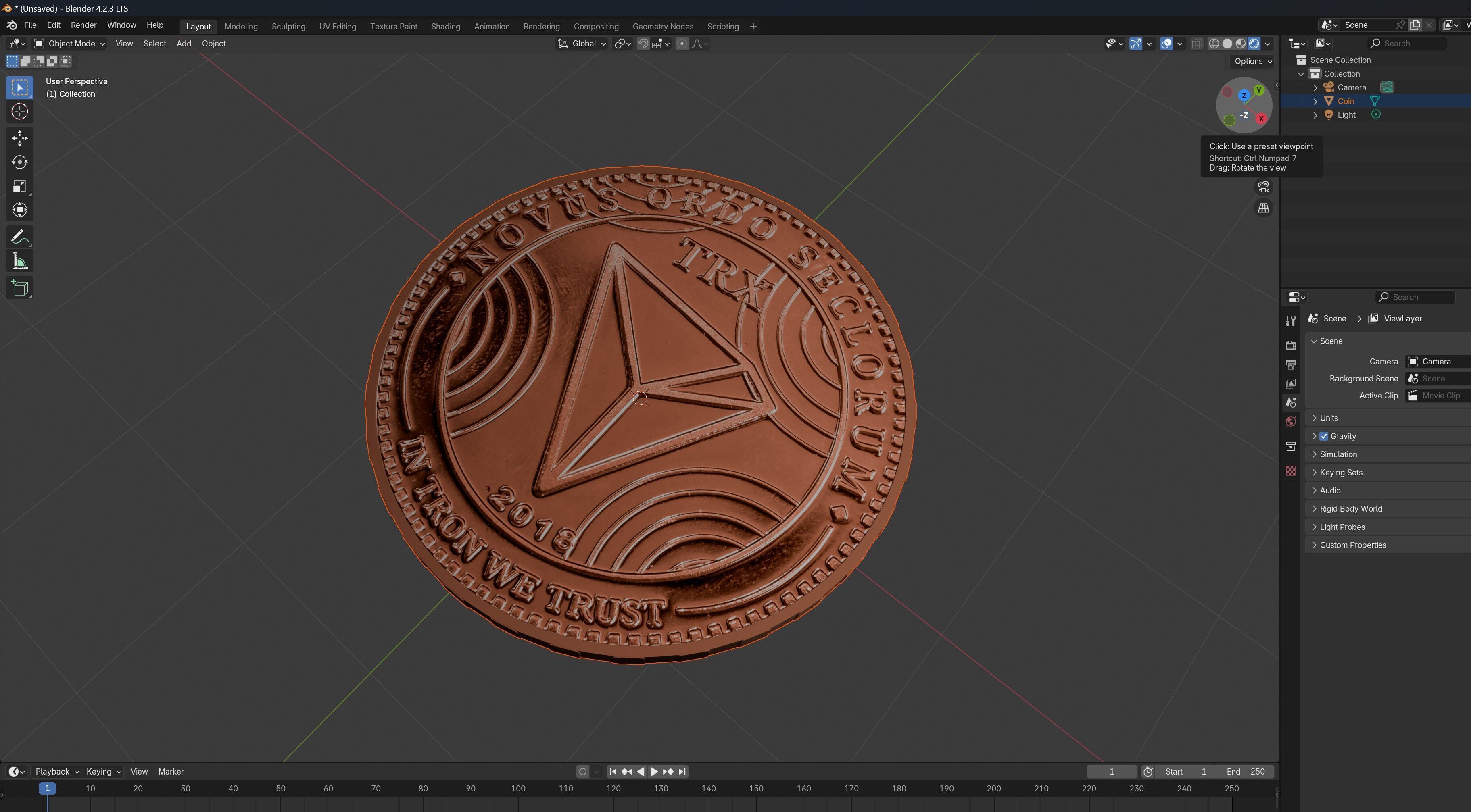Image resolution: width=1471 pixels, height=812 pixels.
Task: Toggle the Gravity checkbox
Action: click(x=1324, y=436)
